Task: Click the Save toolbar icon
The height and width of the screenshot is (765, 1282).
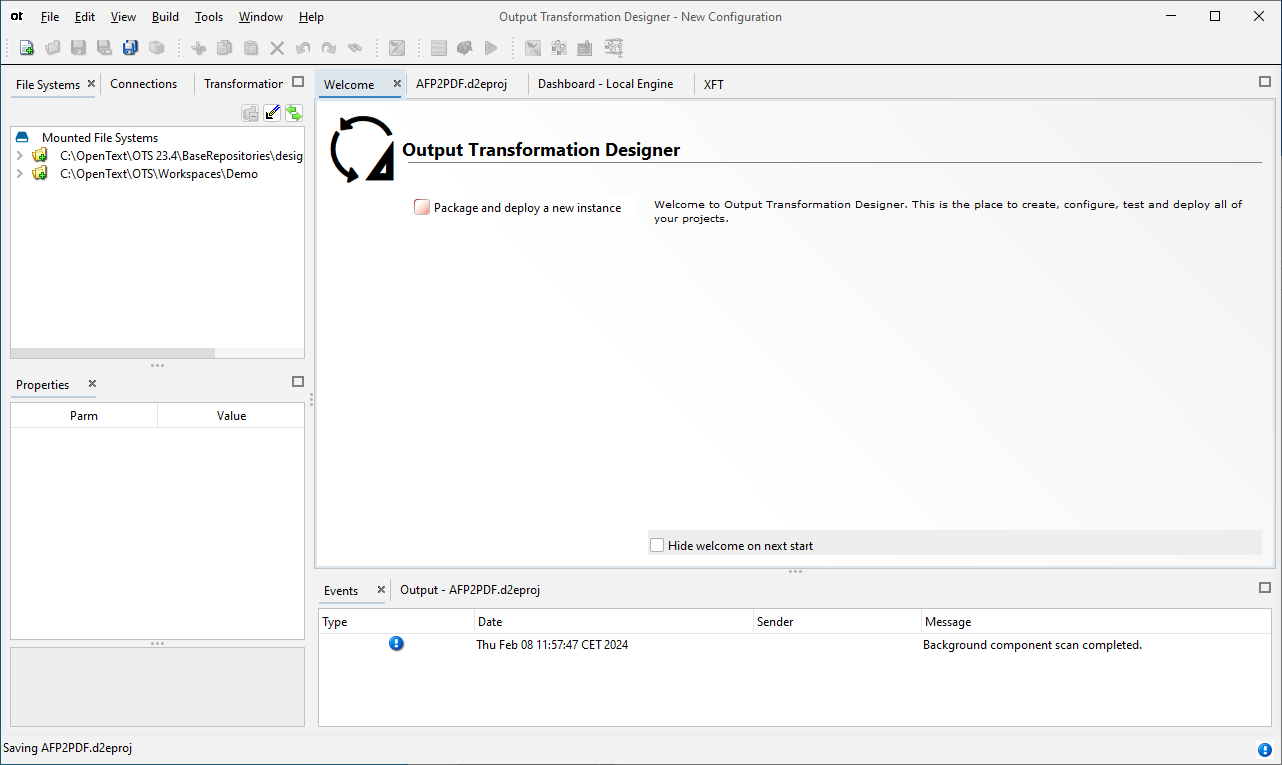Action: 79,48
